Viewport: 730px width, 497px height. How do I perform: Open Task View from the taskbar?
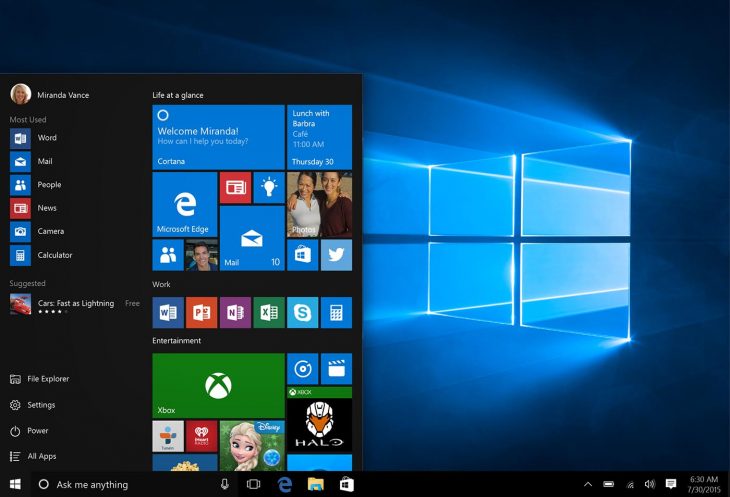coord(253,484)
